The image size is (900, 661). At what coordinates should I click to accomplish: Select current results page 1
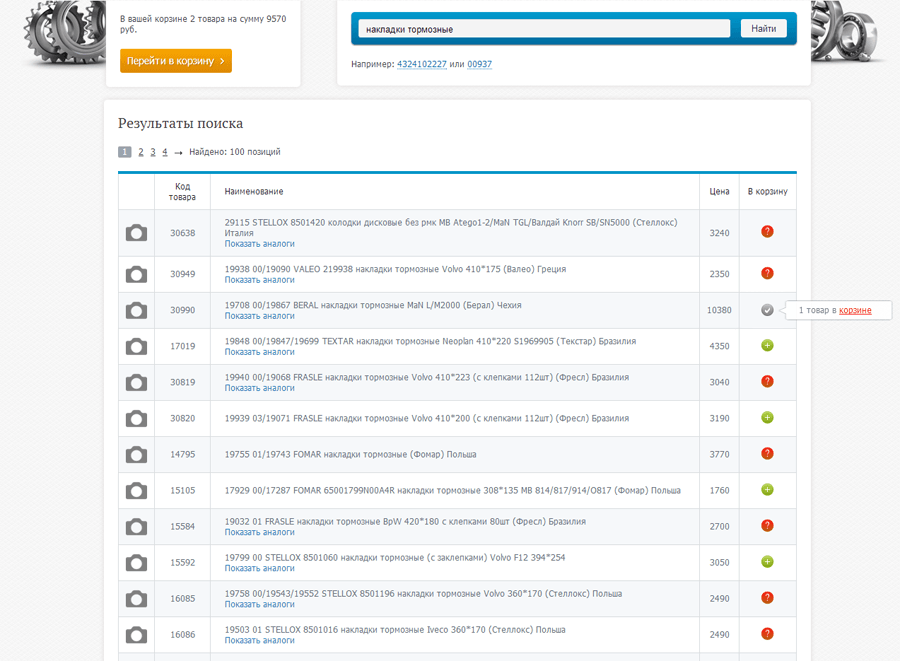[x=125, y=152]
